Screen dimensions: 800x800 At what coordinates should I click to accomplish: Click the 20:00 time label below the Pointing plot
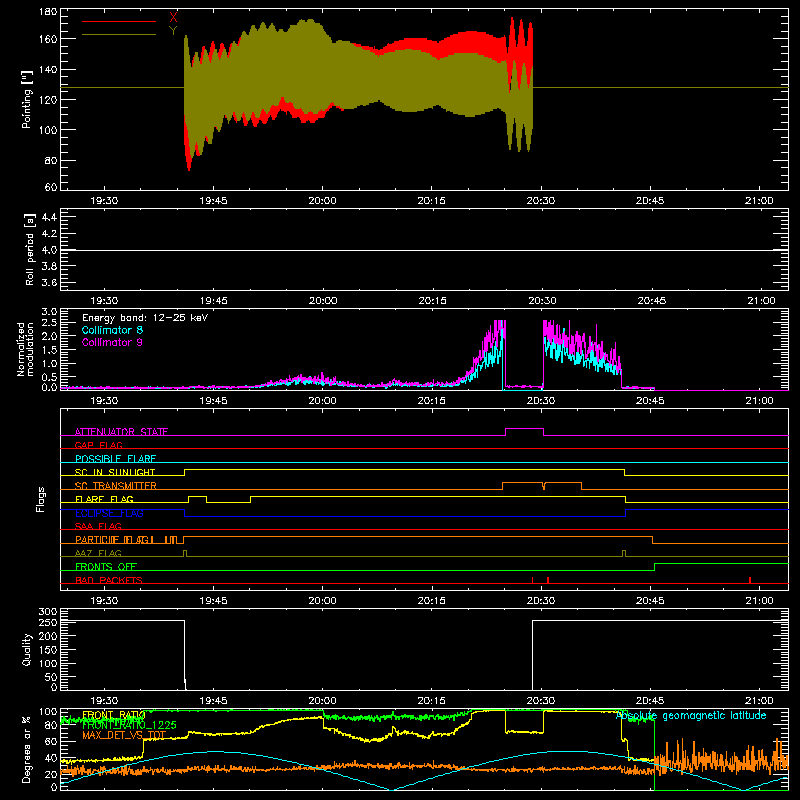coord(322,201)
